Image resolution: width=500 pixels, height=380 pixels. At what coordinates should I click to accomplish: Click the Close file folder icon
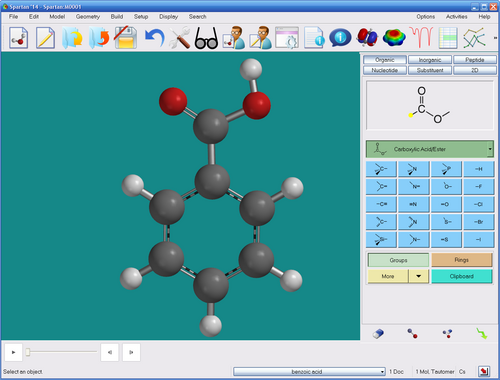point(99,38)
